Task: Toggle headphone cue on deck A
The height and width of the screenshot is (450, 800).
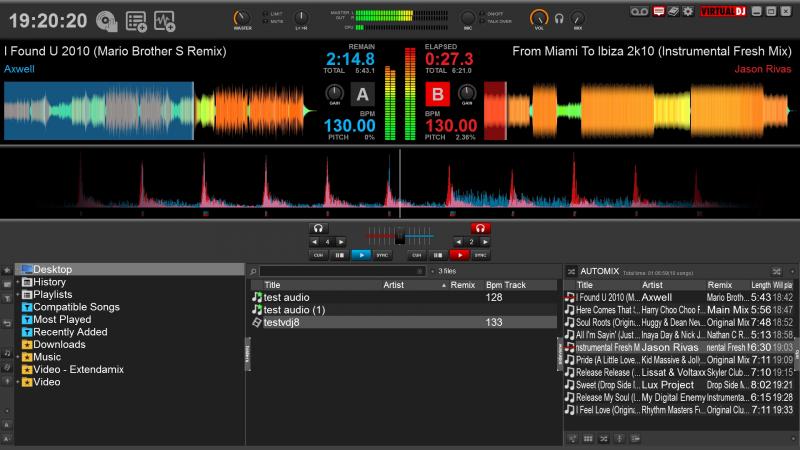Action: pos(319,228)
